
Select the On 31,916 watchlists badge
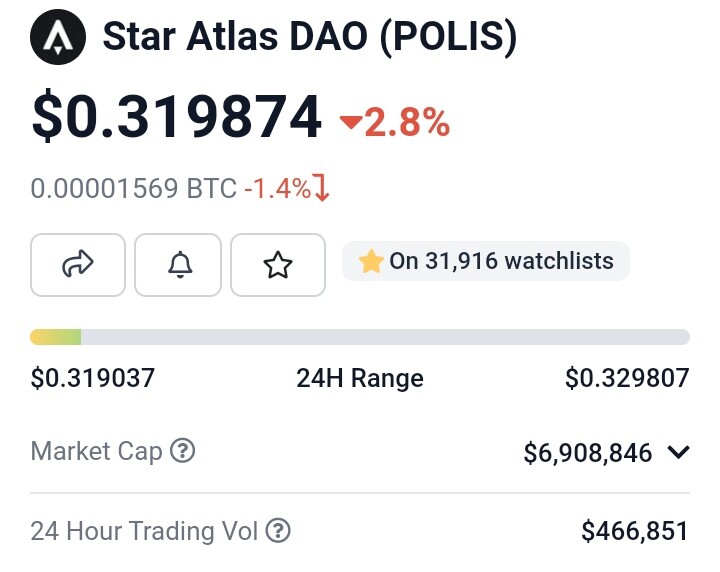[x=486, y=261]
